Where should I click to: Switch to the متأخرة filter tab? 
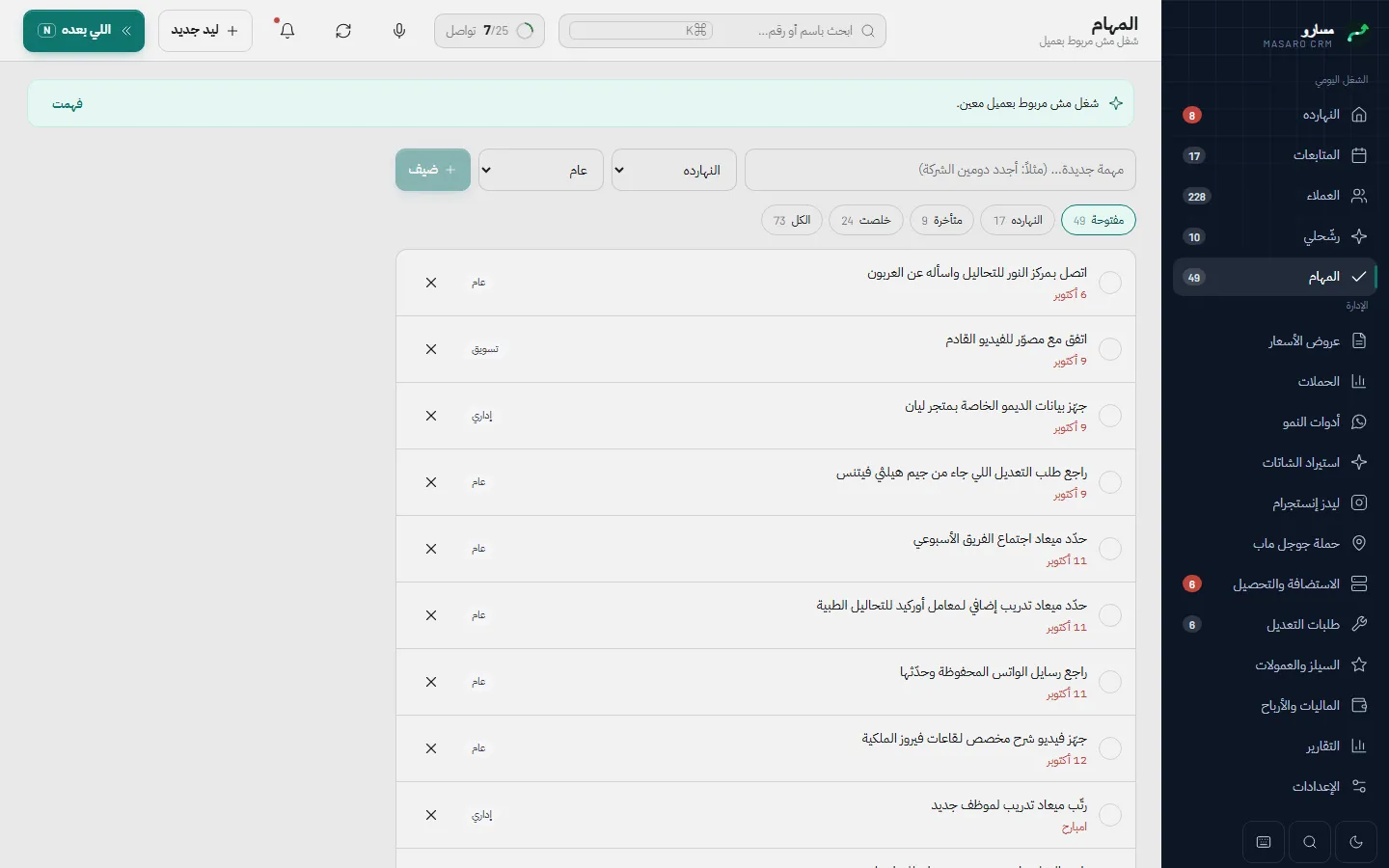942,220
